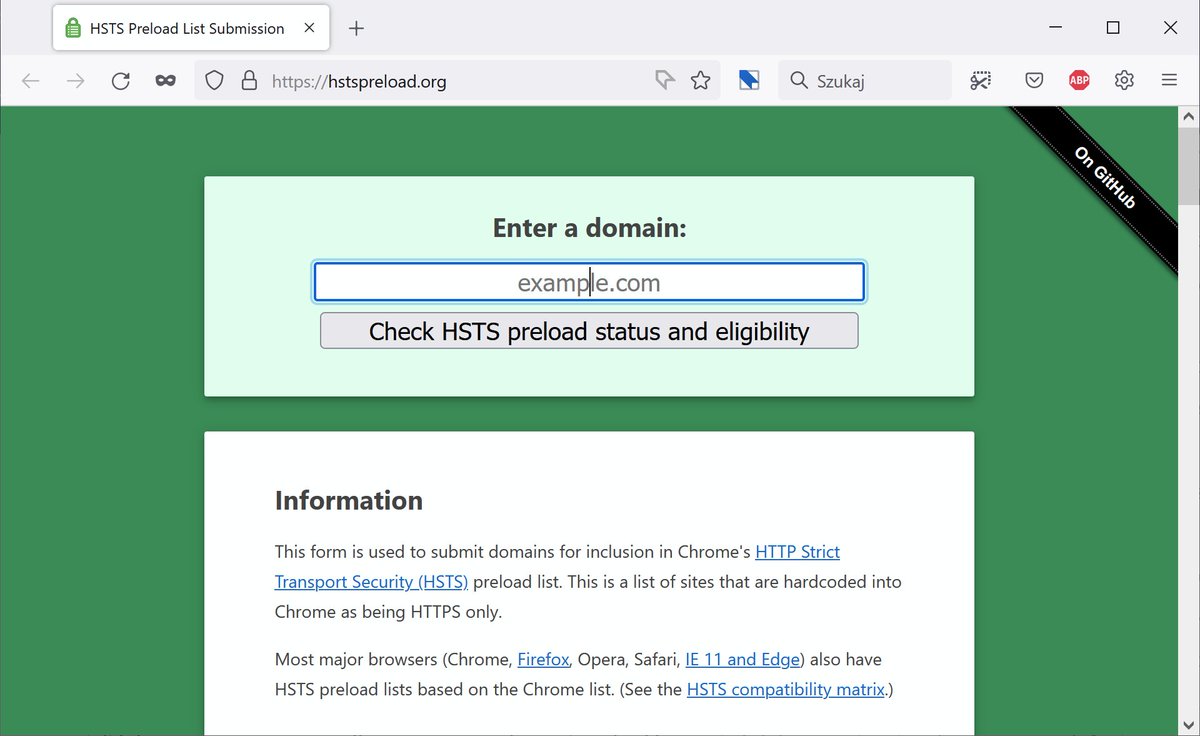The image size is (1200, 736).
Task: Click the private browsing mask icon
Action: [x=166, y=81]
